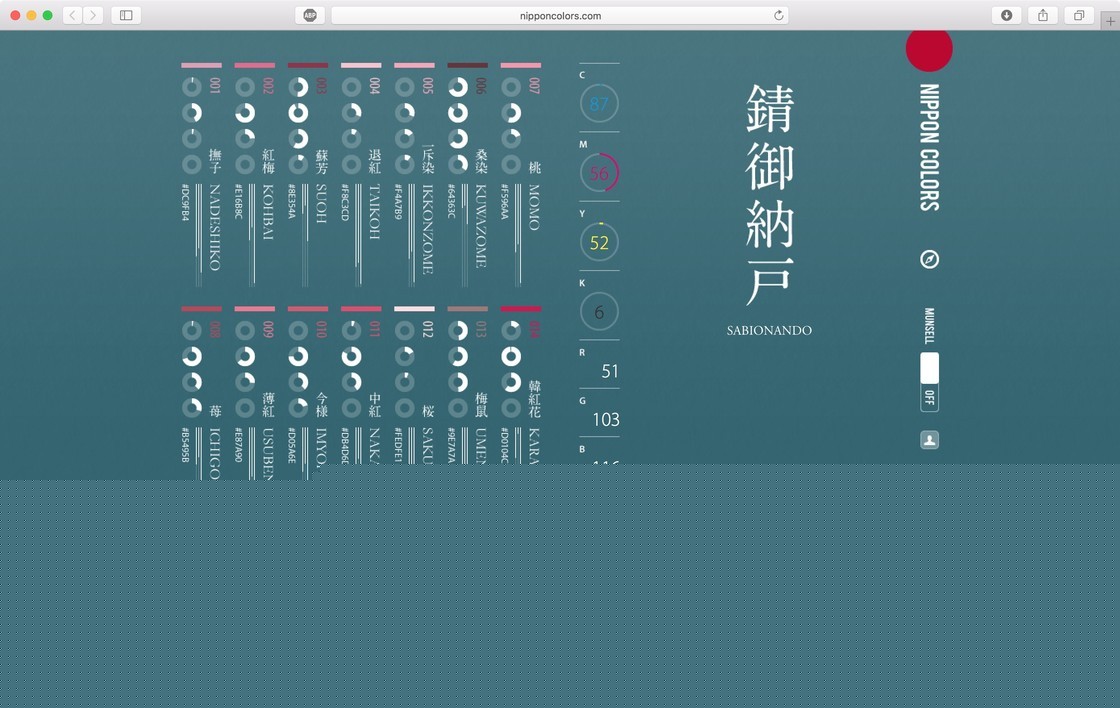Screen dimensions: 1120x708
Task: Open a new tab with plus button
Action: click(1110, 21)
